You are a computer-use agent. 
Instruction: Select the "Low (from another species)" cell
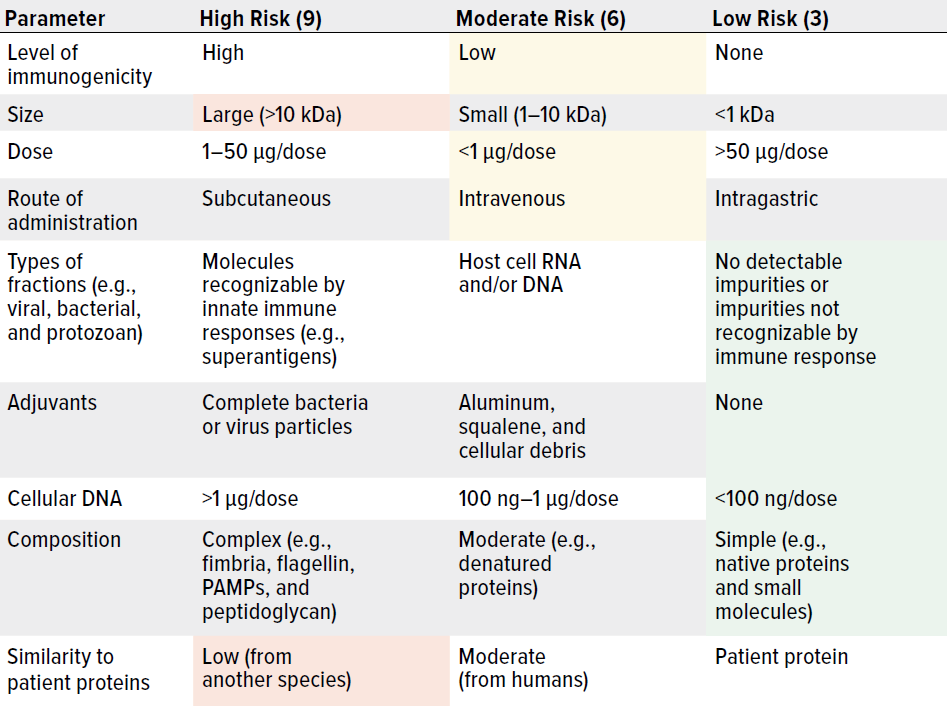[277, 669]
